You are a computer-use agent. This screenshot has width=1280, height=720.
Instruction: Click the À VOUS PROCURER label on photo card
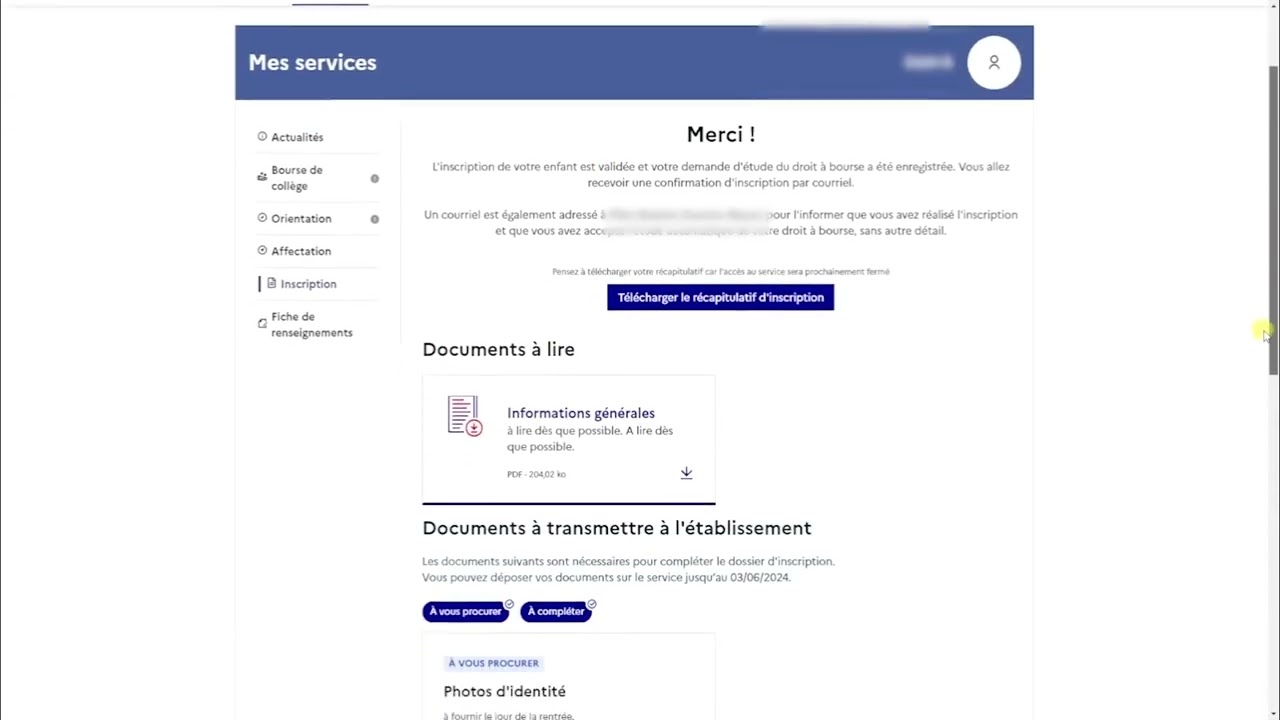493,663
